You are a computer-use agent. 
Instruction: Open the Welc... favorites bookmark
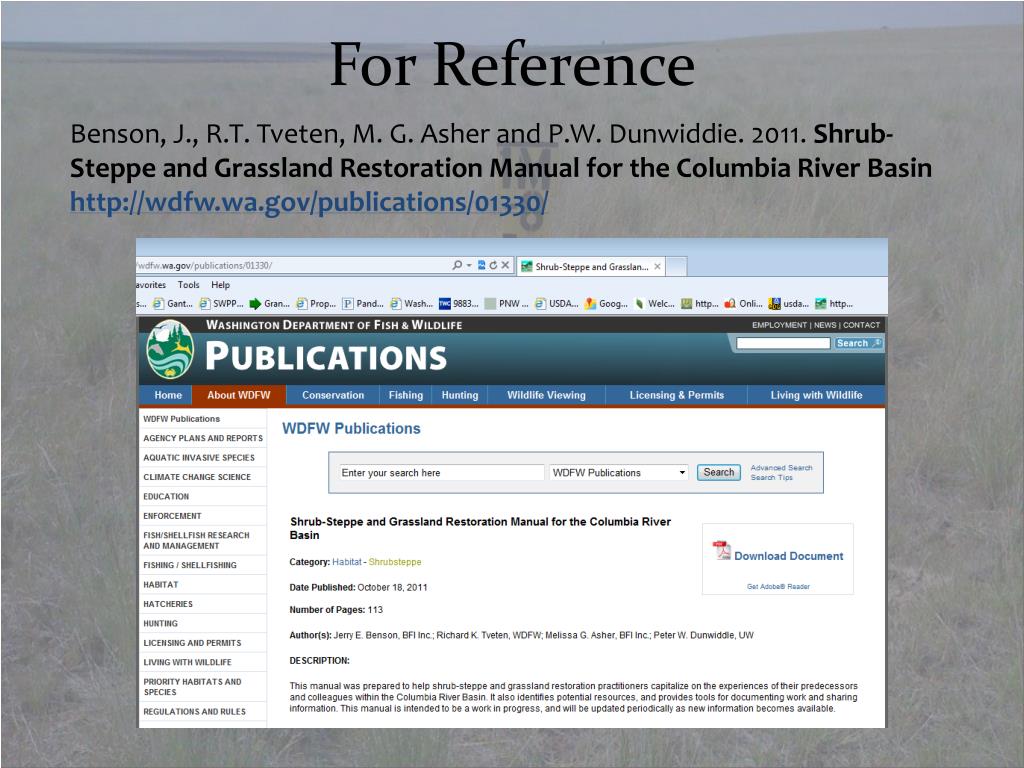pos(654,304)
